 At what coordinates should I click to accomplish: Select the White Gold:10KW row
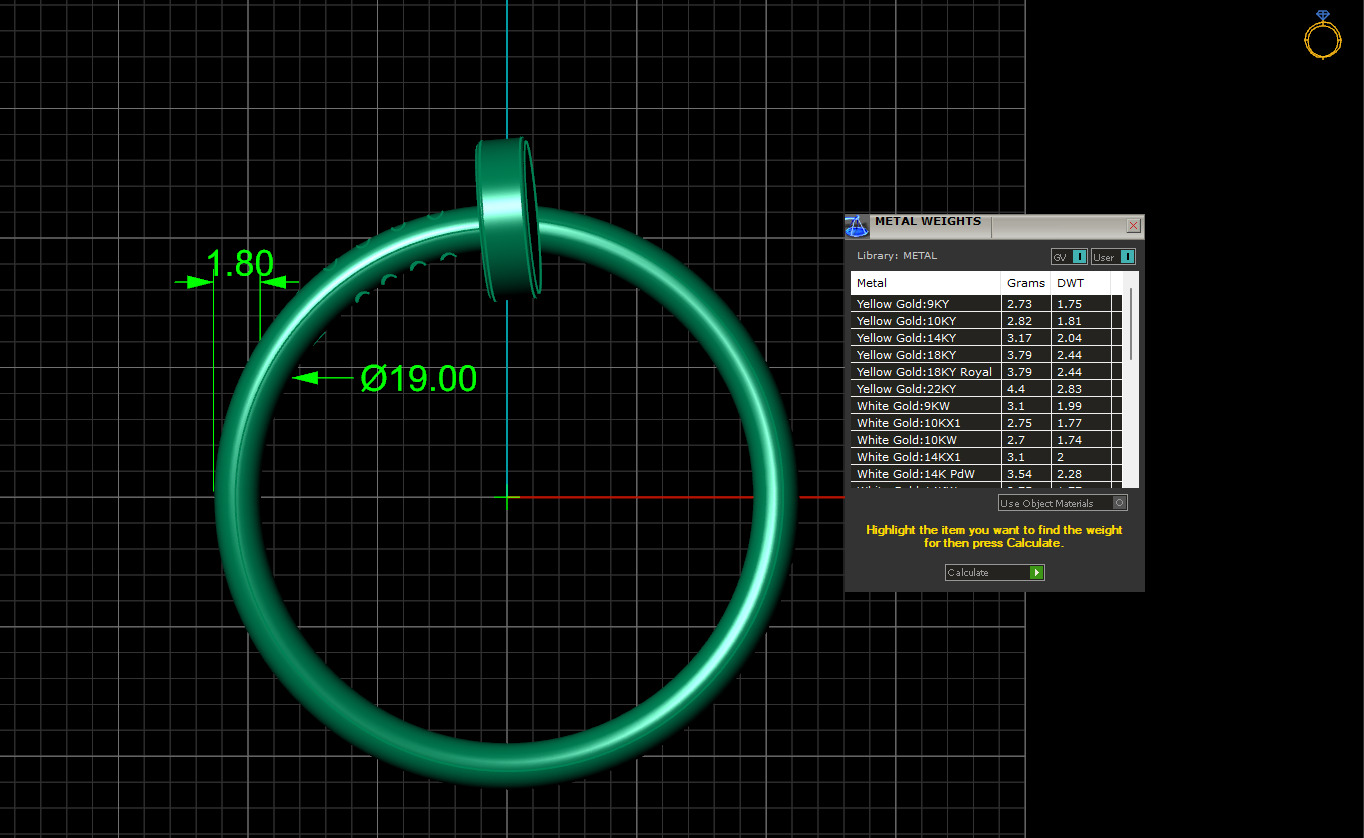[x=987, y=440]
